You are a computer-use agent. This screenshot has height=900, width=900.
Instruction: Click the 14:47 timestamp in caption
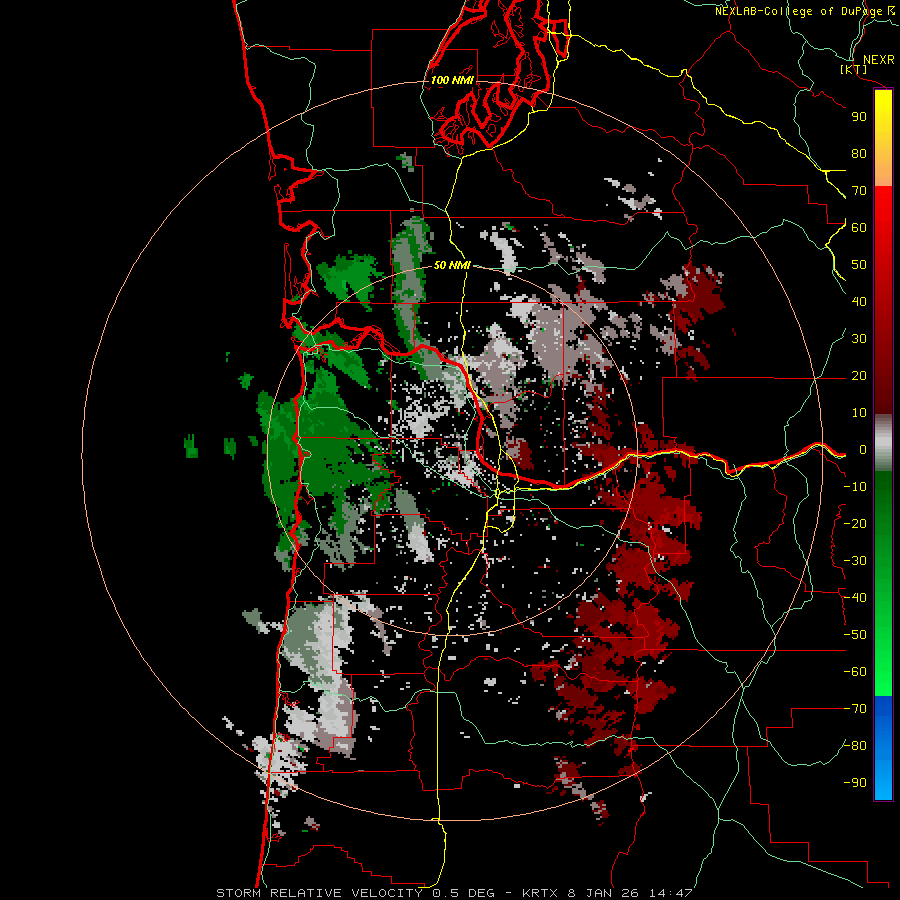(x=670, y=893)
